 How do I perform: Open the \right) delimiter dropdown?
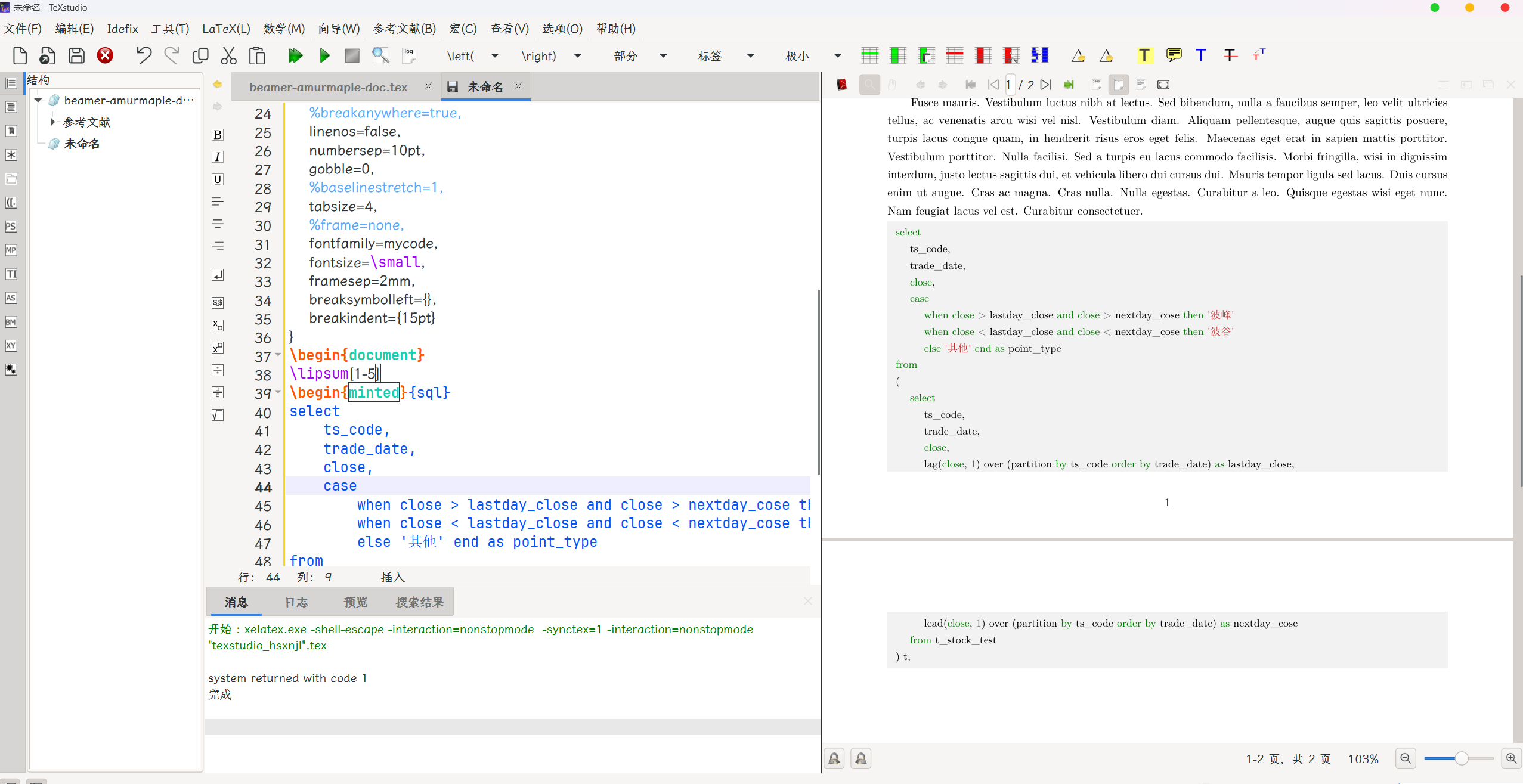[577, 55]
